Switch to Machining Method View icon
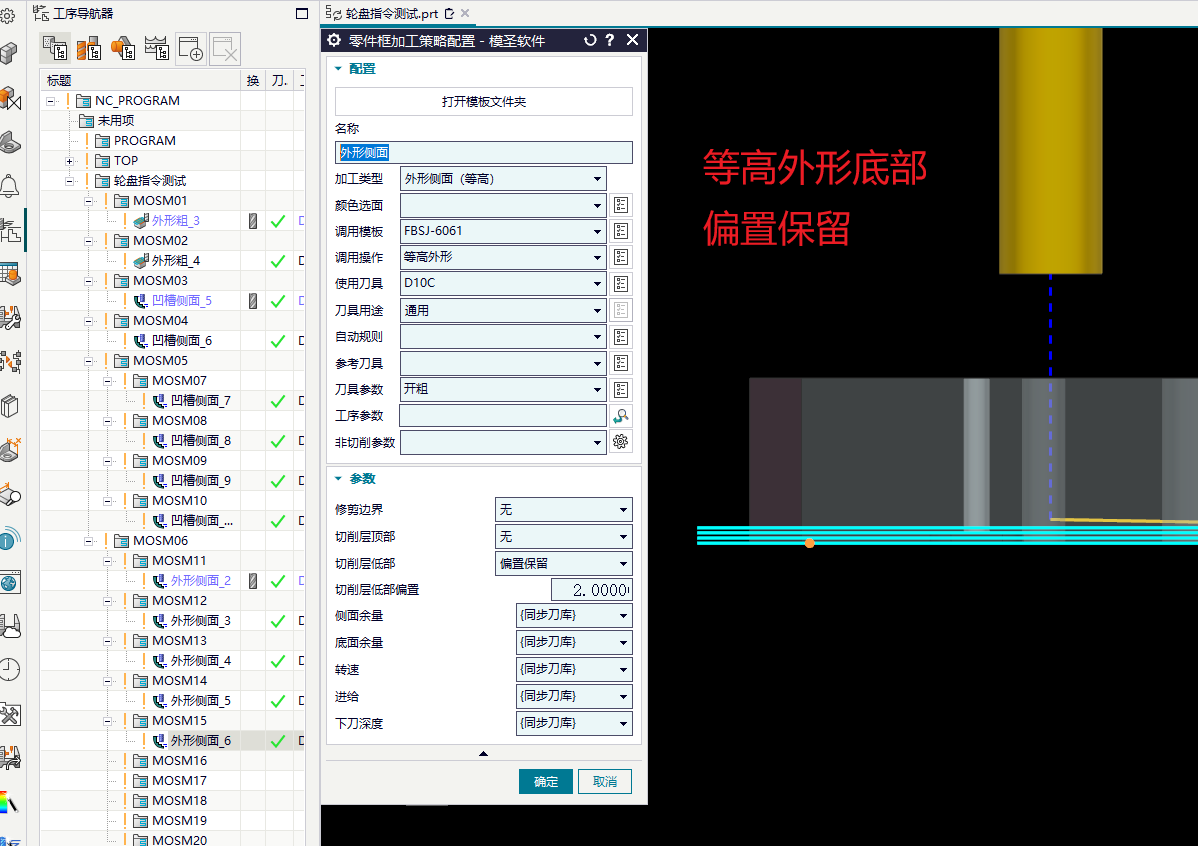This screenshot has width=1198, height=846. pyautogui.click(x=157, y=48)
